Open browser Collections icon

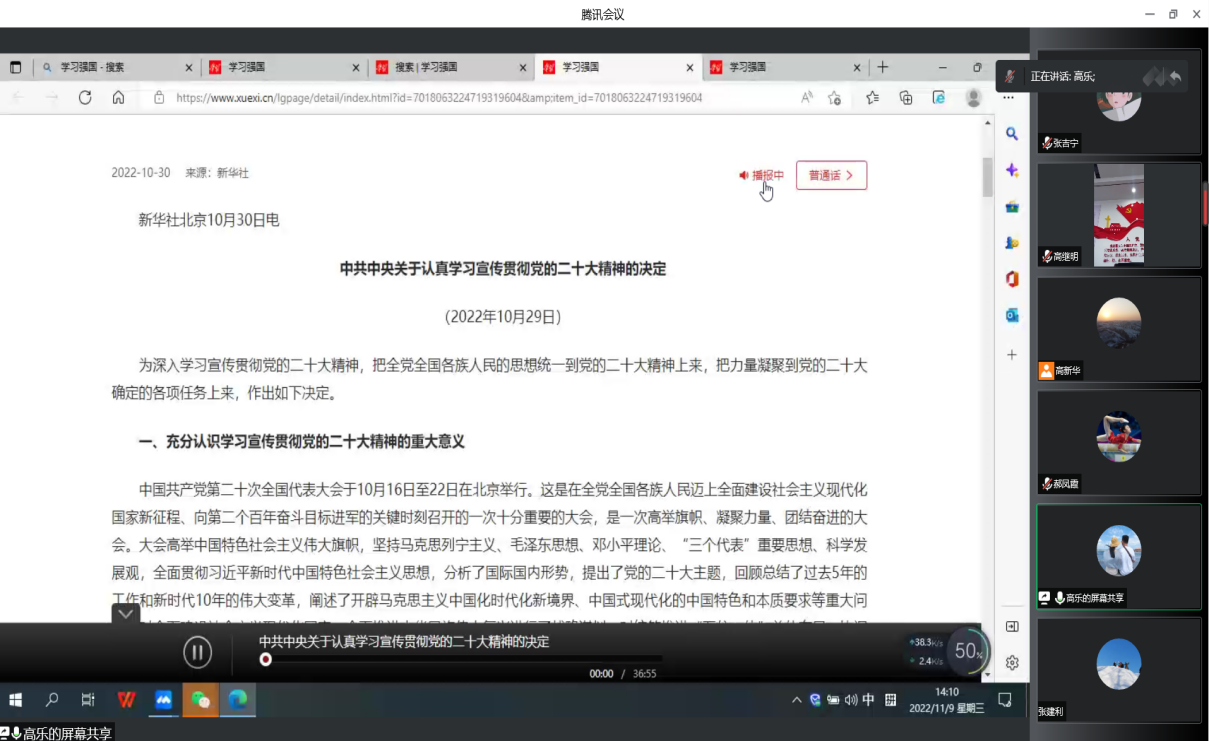(906, 98)
